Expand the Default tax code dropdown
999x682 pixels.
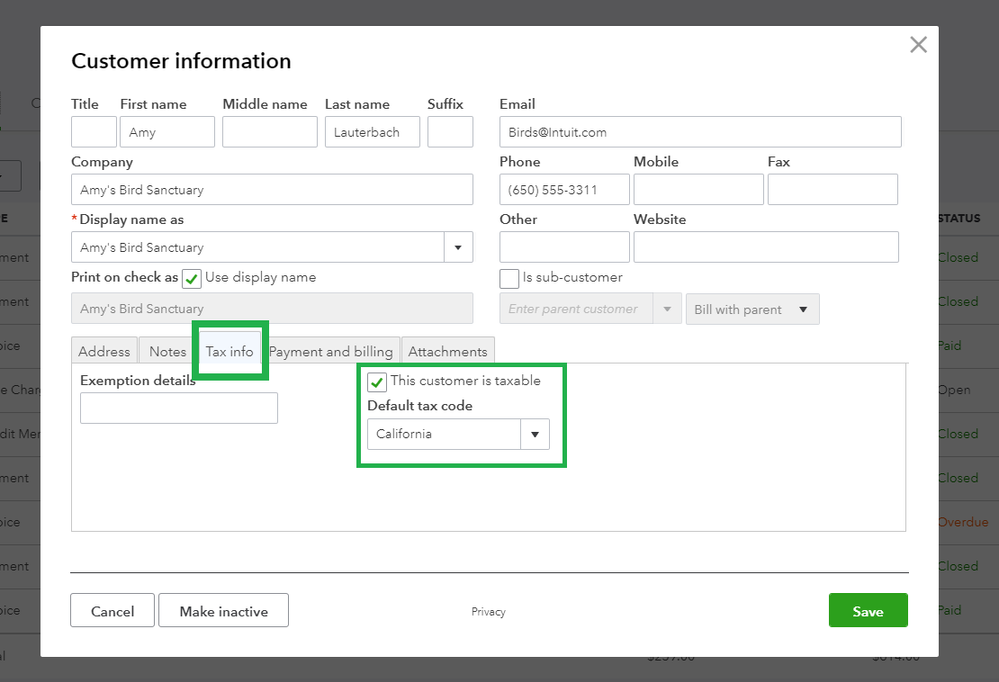[x=534, y=434]
